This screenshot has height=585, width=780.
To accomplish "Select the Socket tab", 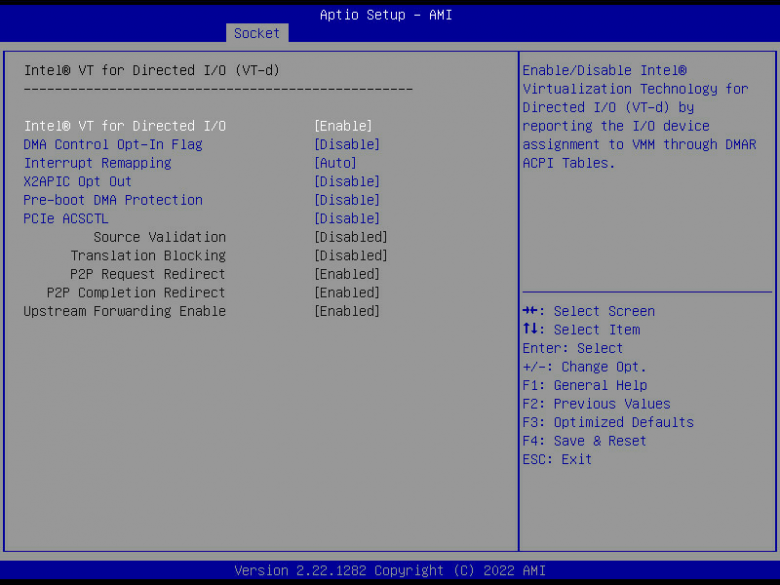I will [x=257, y=33].
